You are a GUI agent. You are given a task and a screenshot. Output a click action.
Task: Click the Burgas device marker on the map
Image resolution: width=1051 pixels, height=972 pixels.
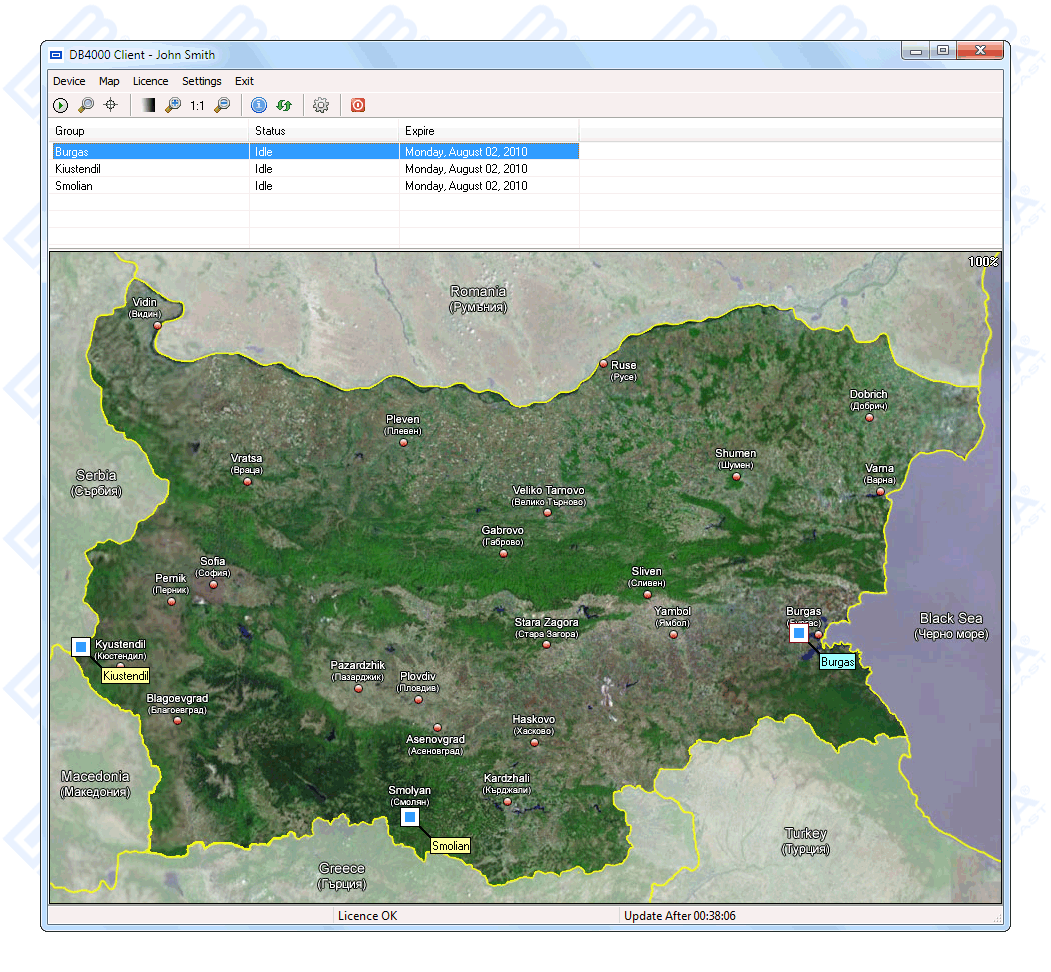tap(798, 633)
